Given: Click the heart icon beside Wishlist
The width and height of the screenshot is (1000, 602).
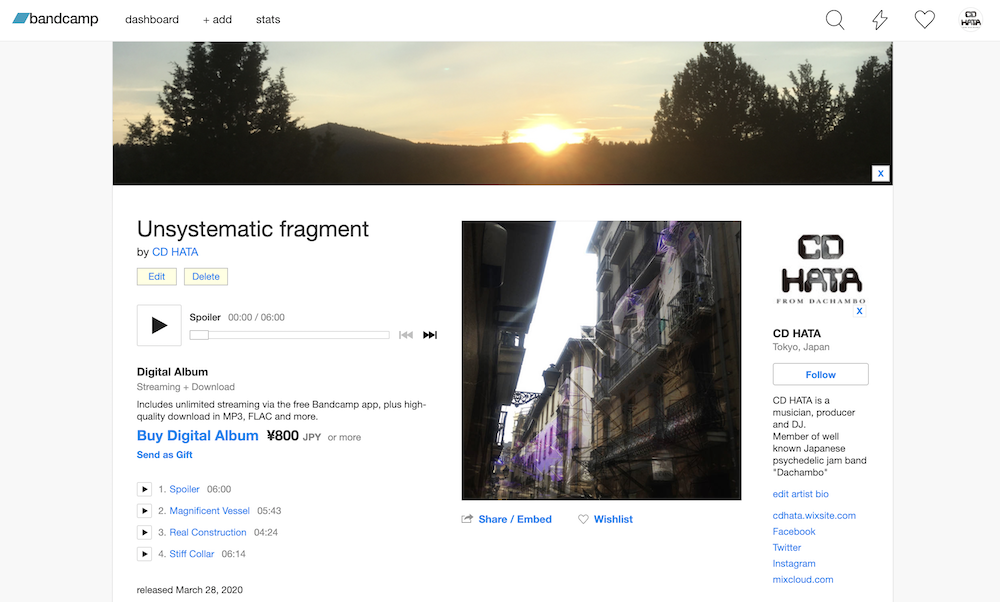Looking at the screenshot, I should point(583,519).
